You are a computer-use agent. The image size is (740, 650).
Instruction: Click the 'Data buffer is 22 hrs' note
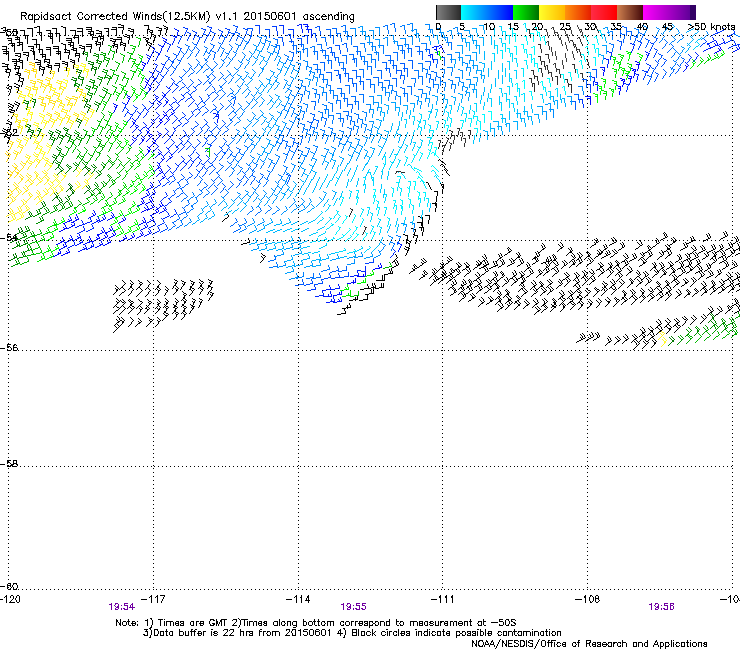pyautogui.click(x=352, y=633)
